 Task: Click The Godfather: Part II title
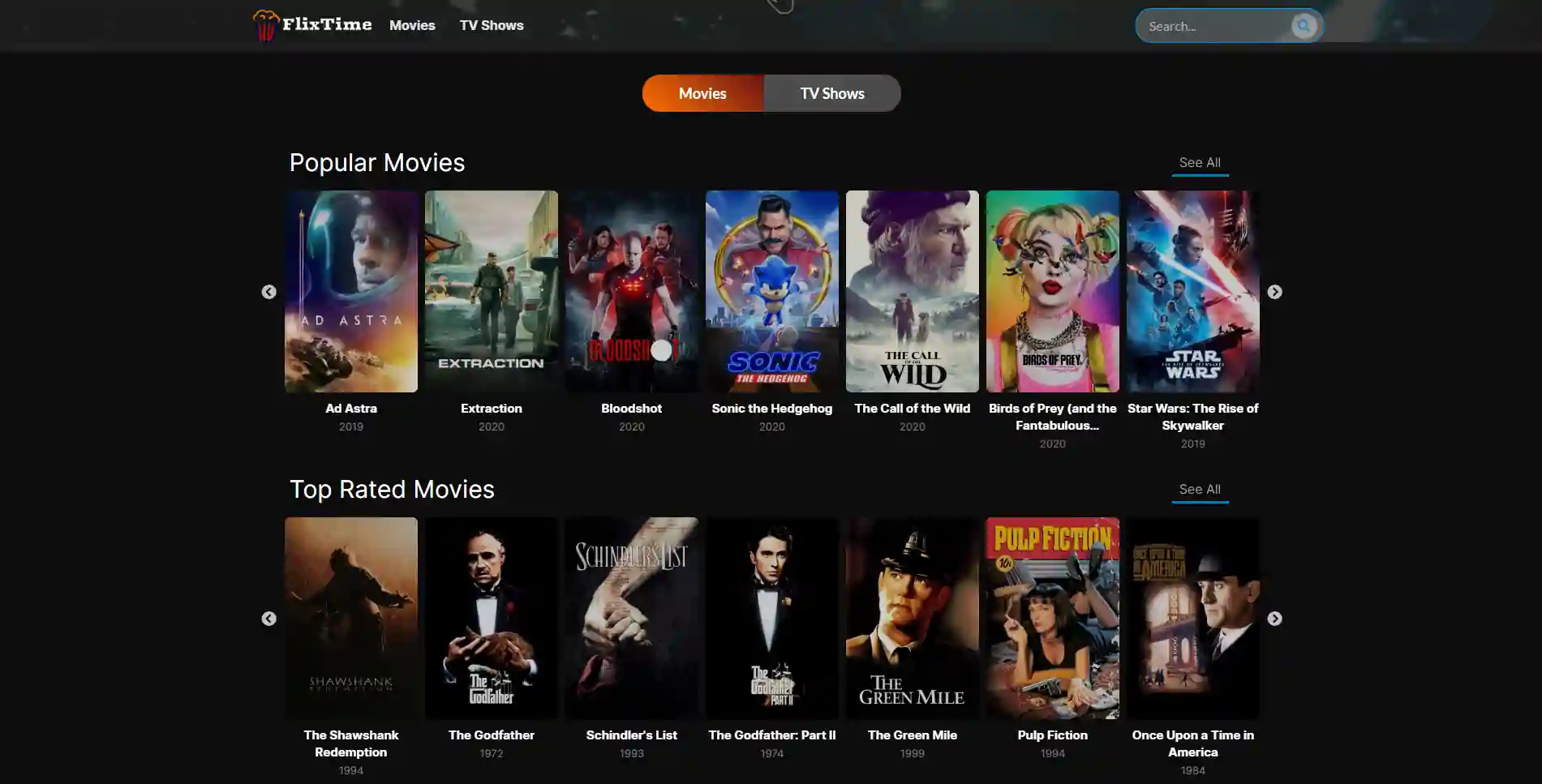tap(772, 735)
